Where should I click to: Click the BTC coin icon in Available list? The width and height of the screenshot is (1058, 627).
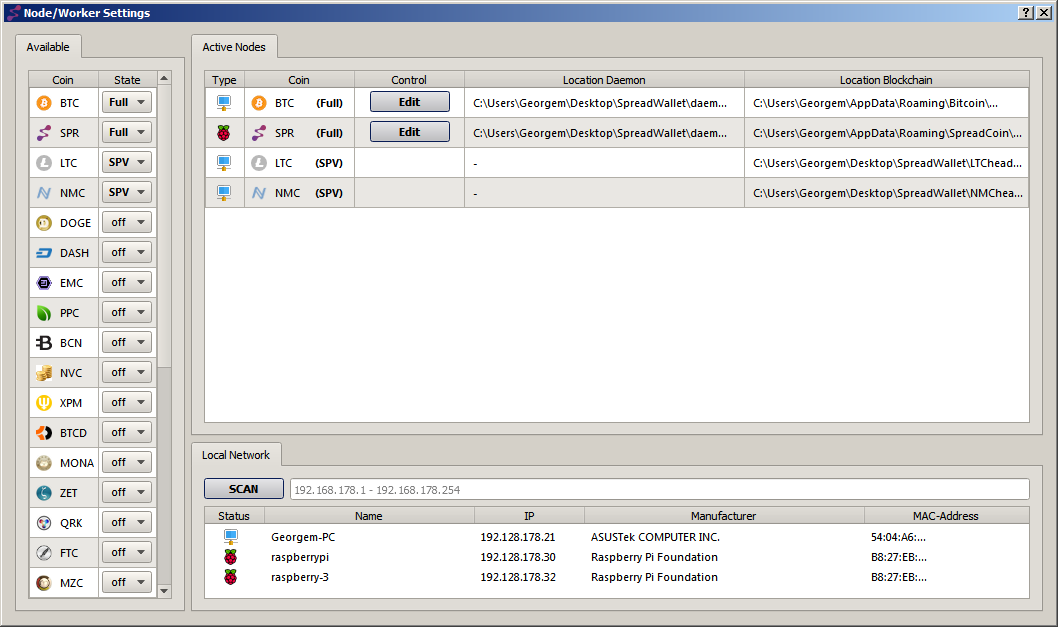click(x=44, y=103)
